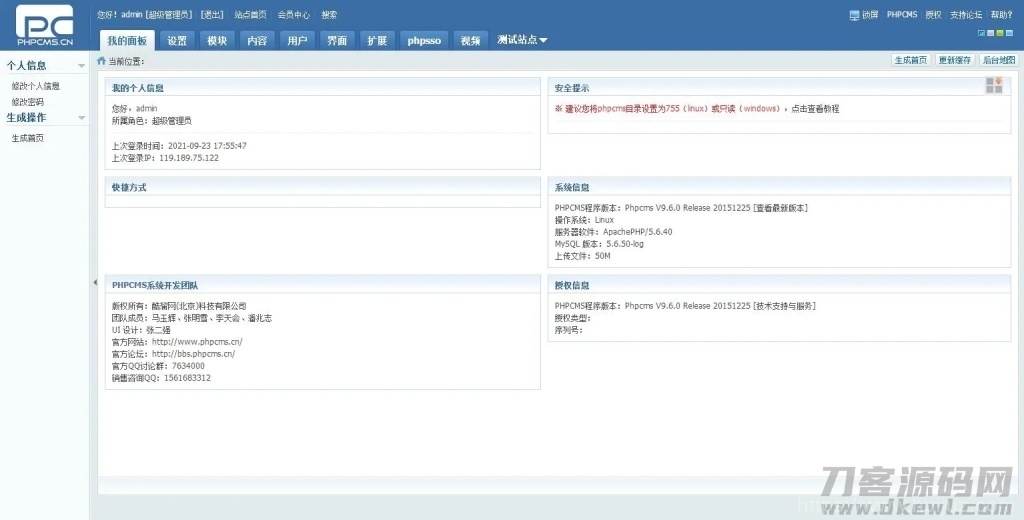Click the last login IP 119.189.75.122
This screenshot has height=520, width=1024.
pos(189,158)
